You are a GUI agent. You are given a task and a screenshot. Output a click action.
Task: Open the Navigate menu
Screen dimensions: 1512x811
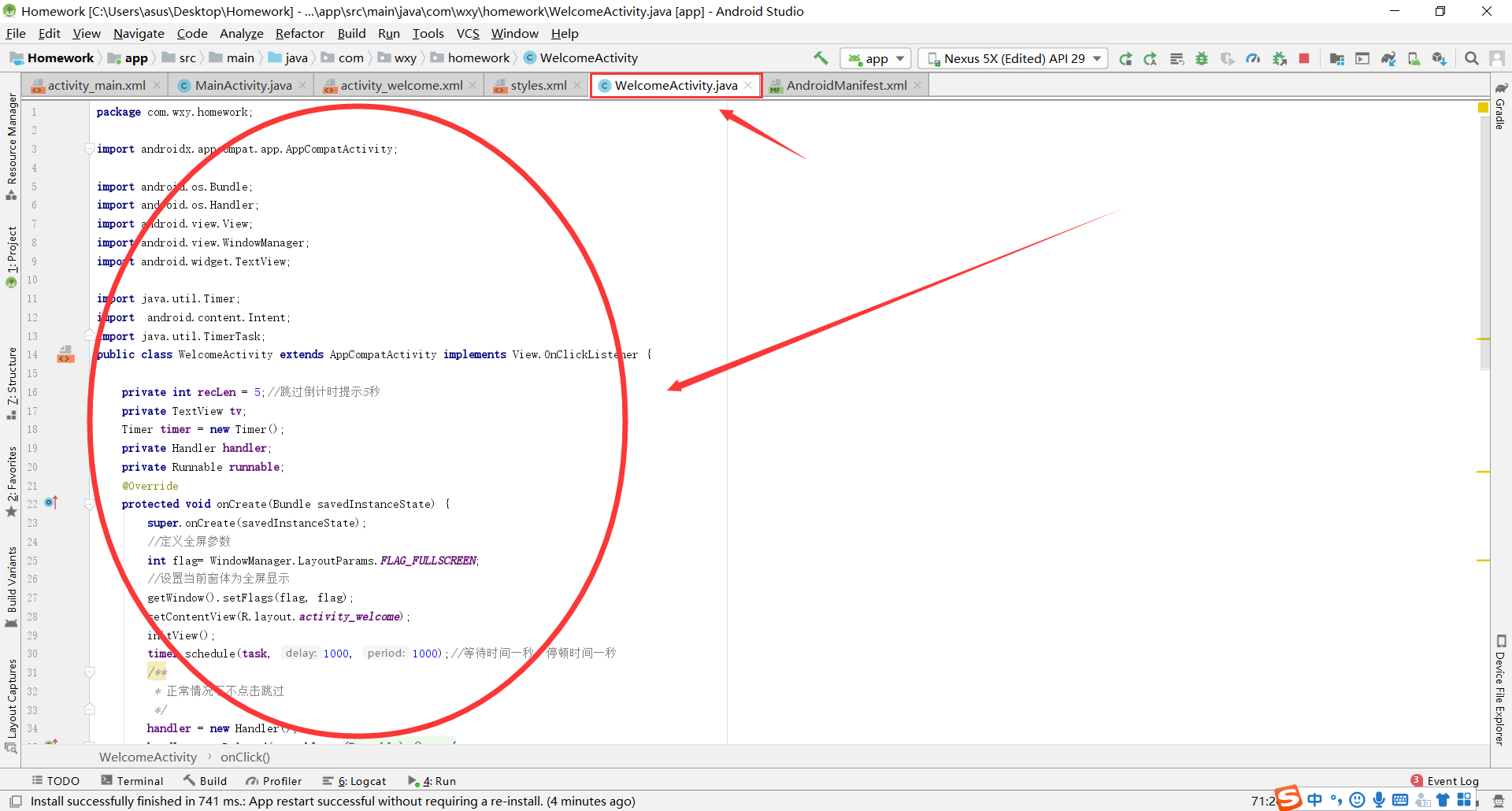tap(139, 33)
